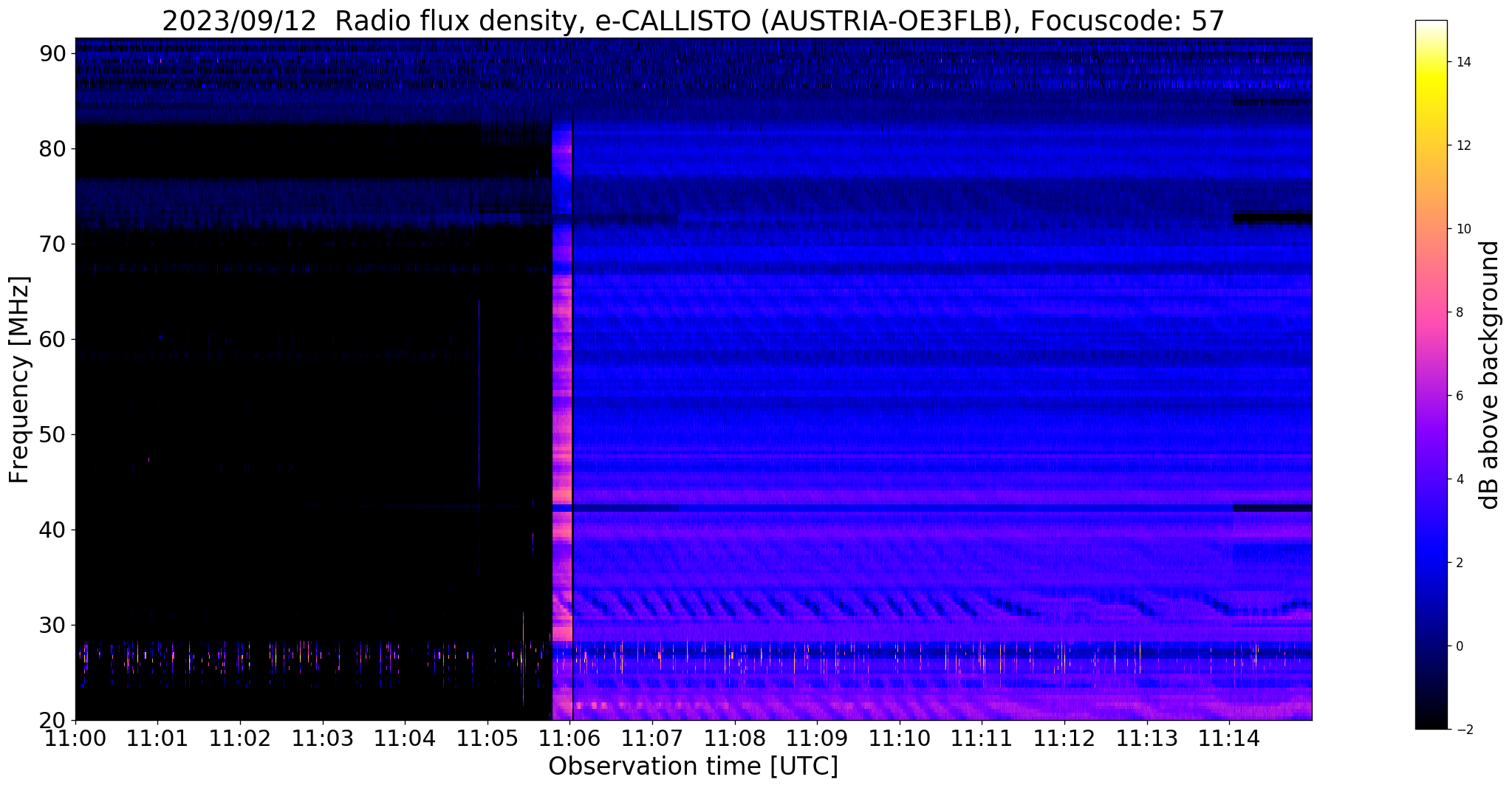Click x-axis tick label 11:08
The image size is (1512, 788).
pyautogui.click(x=735, y=738)
